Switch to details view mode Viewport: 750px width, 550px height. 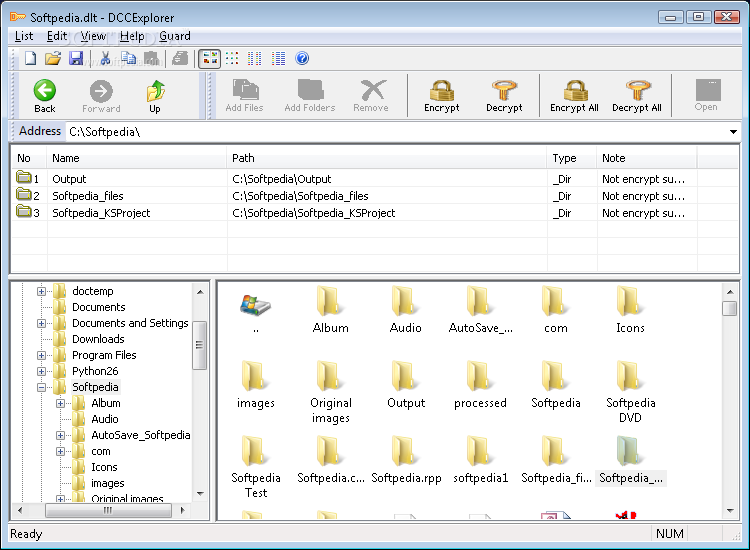278,58
